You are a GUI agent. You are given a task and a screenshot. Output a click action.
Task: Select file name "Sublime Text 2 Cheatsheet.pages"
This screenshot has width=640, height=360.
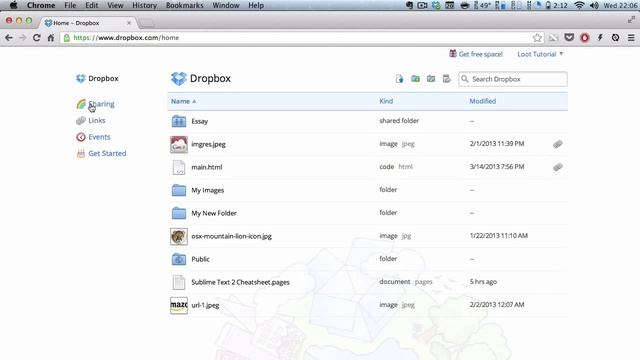[240, 282]
